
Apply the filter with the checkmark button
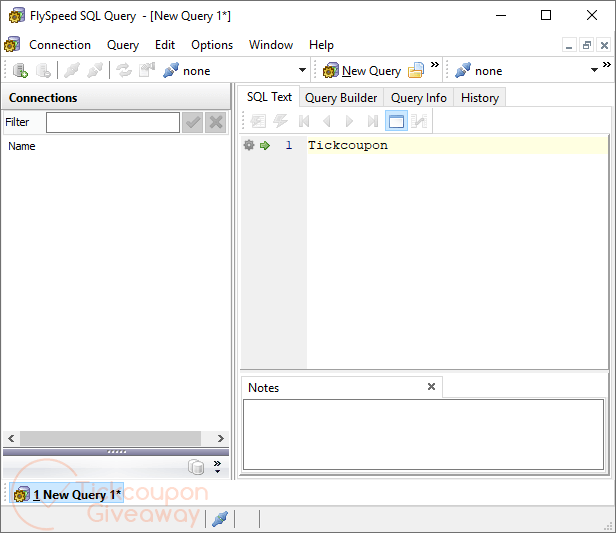(x=192, y=123)
